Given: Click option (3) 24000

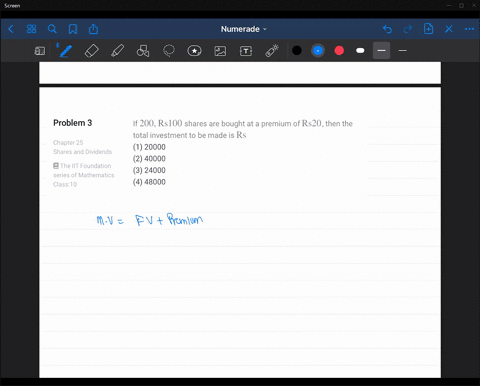Looking at the screenshot, I should tap(149, 170).
